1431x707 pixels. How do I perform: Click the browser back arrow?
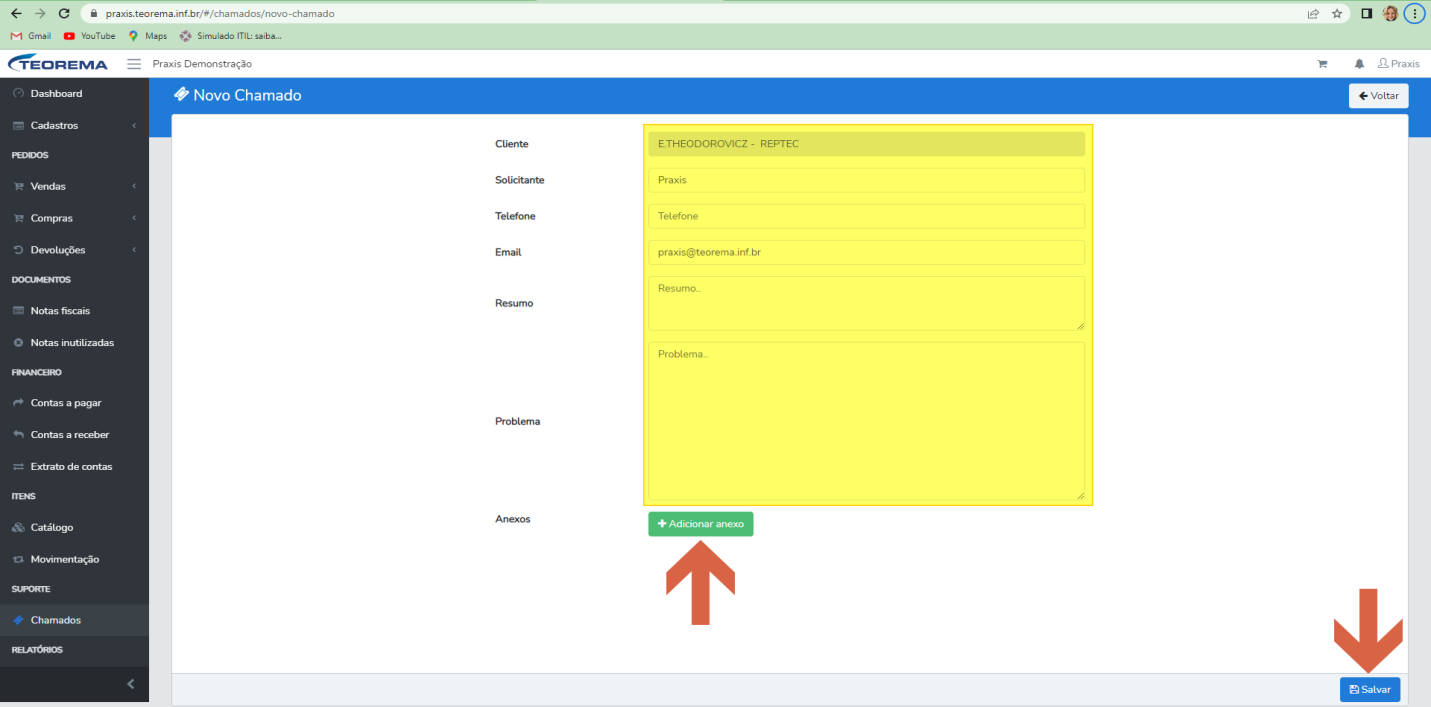click(15, 14)
